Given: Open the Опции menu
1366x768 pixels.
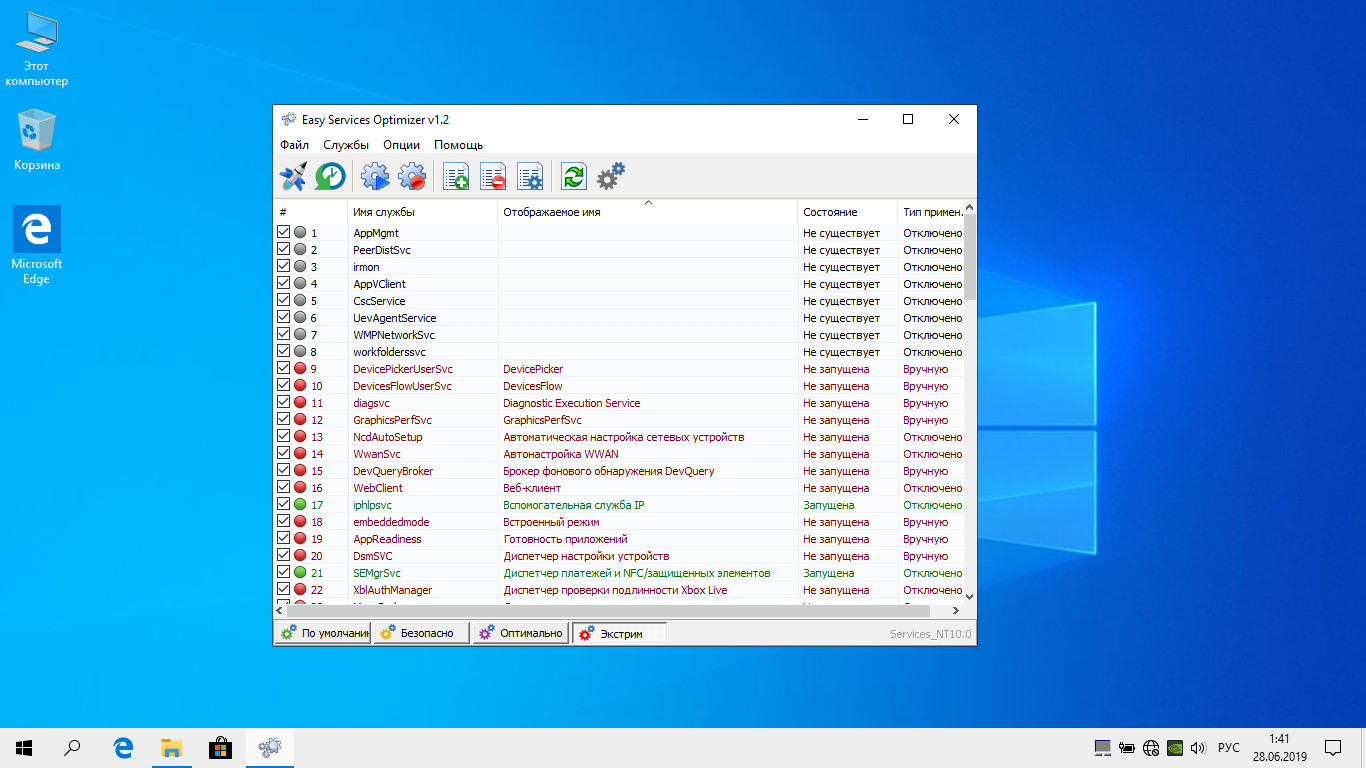Looking at the screenshot, I should (401, 145).
